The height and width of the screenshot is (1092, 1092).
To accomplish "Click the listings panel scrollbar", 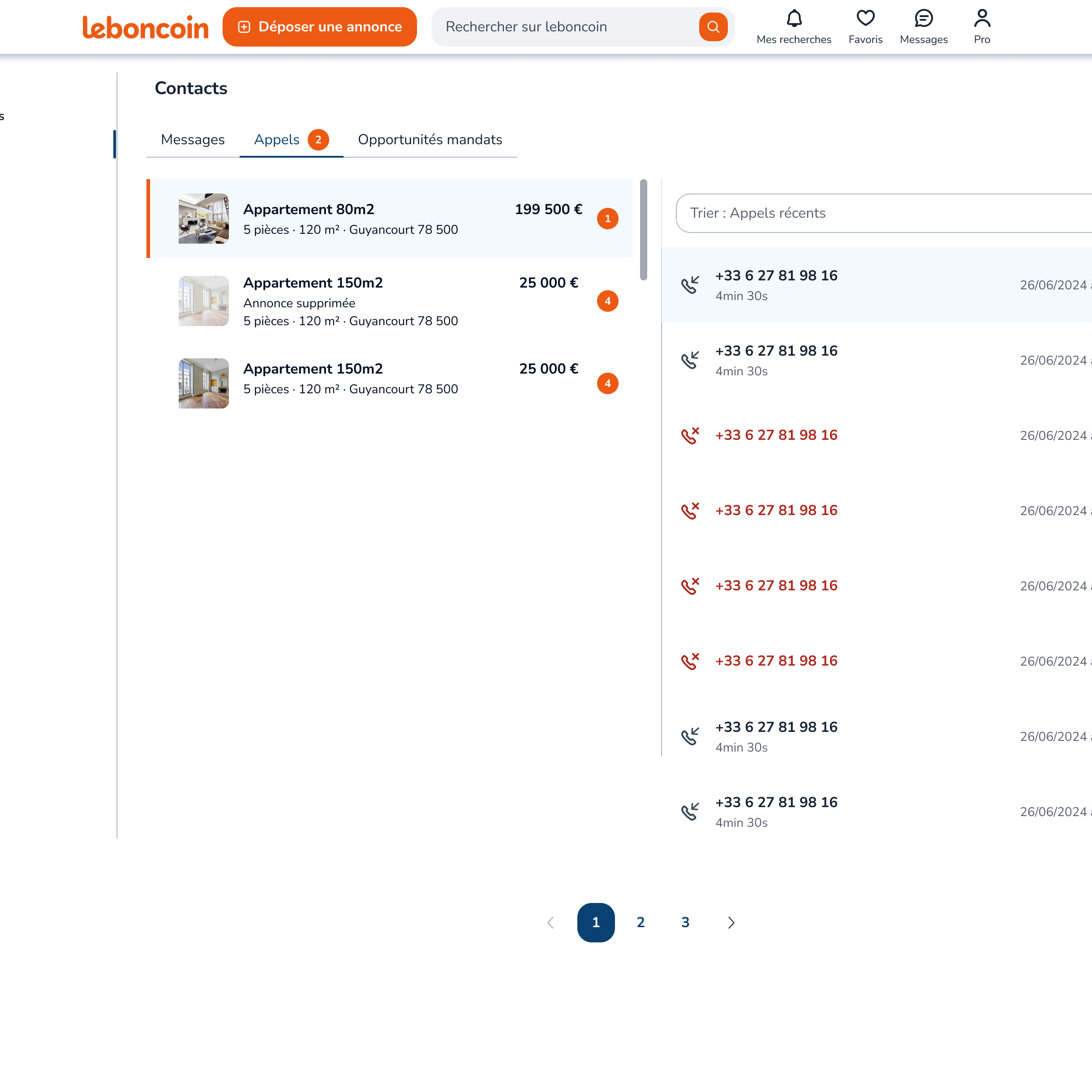I will pos(643,229).
